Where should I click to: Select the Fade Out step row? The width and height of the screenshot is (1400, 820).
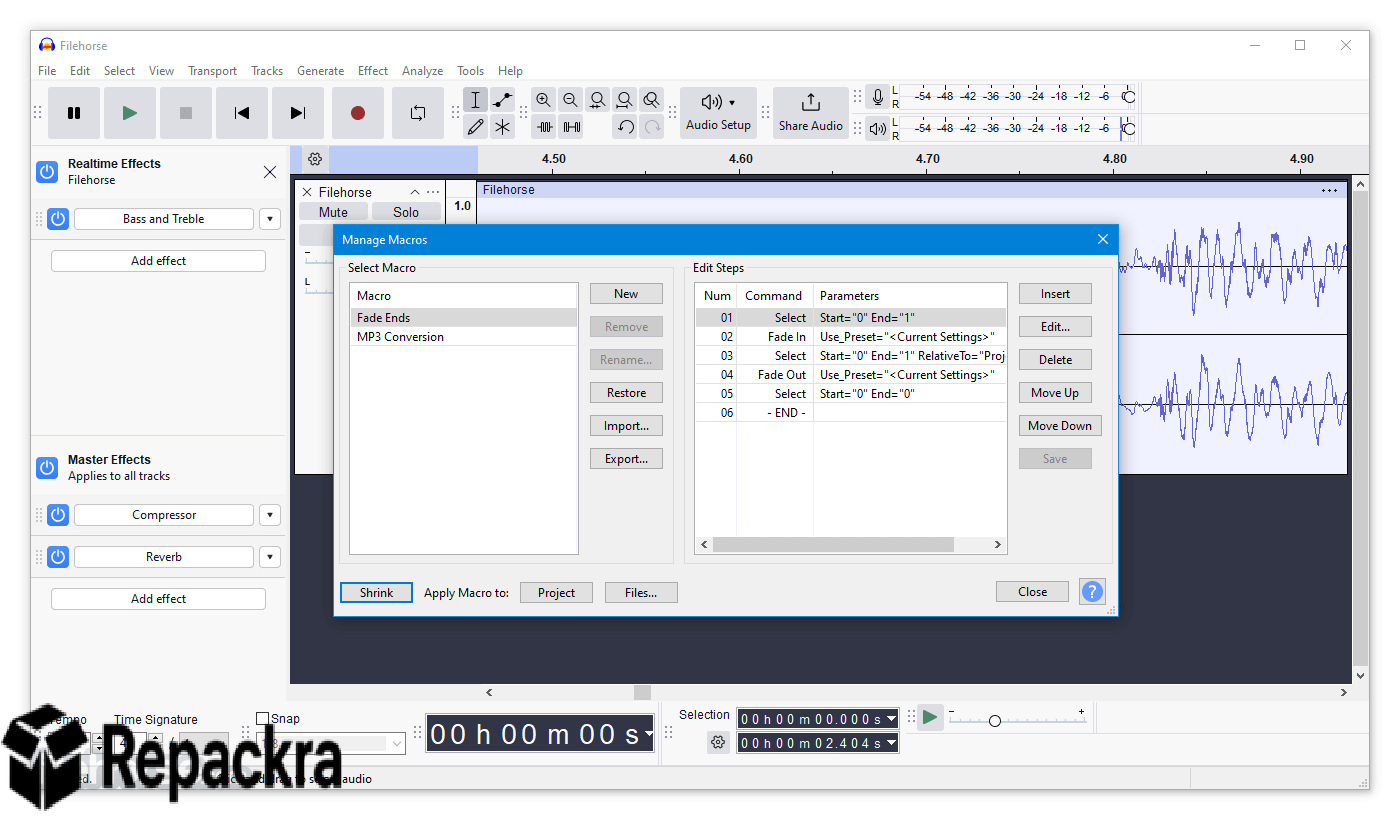pyautogui.click(x=851, y=375)
